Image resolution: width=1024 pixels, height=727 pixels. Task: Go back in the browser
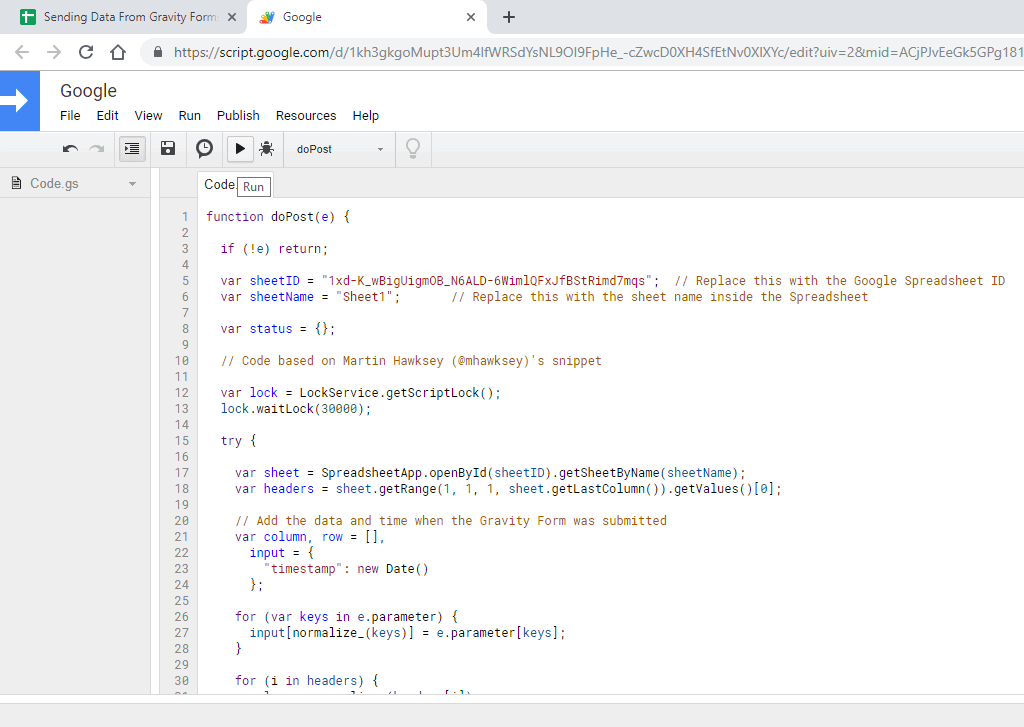point(22,52)
